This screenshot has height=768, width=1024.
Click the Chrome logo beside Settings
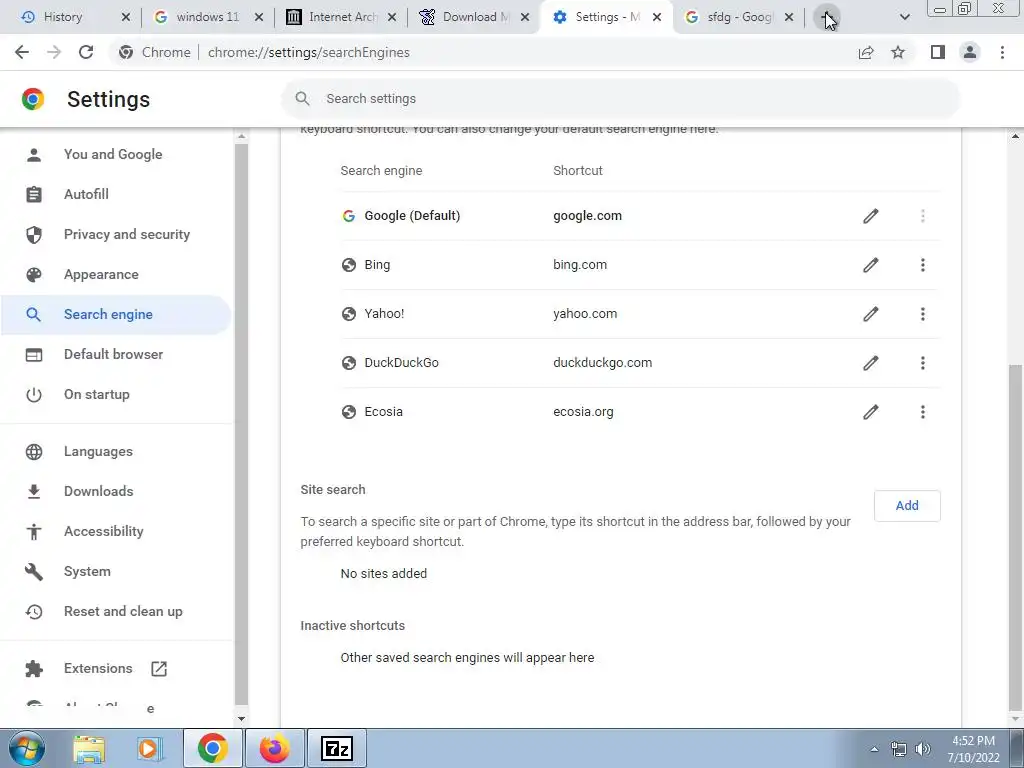(x=33, y=99)
